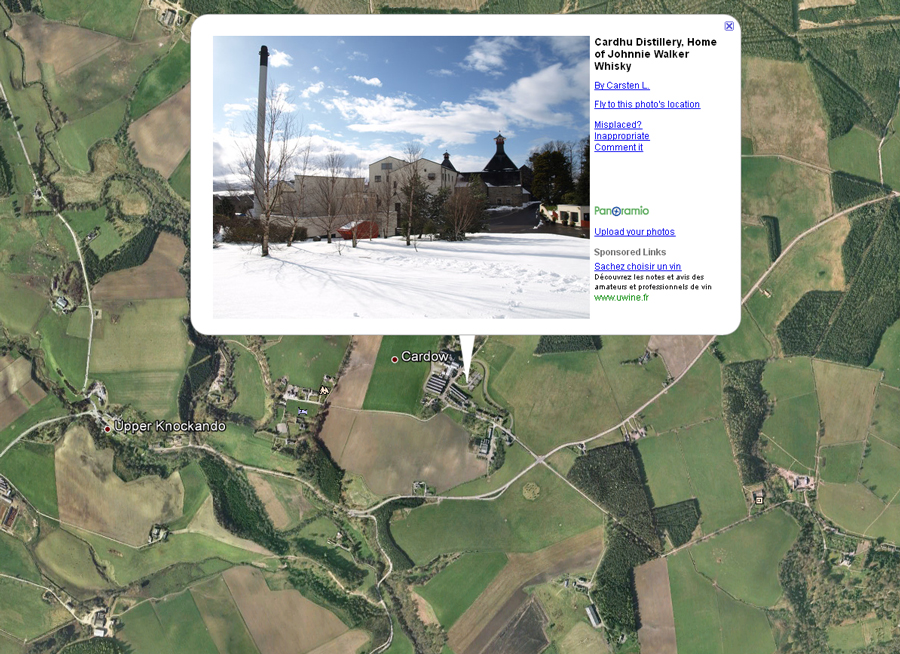900x654 pixels.
Task: Click the 'Upper Knockando' map label
Action: pyautogui.click(x=170, y=426)
